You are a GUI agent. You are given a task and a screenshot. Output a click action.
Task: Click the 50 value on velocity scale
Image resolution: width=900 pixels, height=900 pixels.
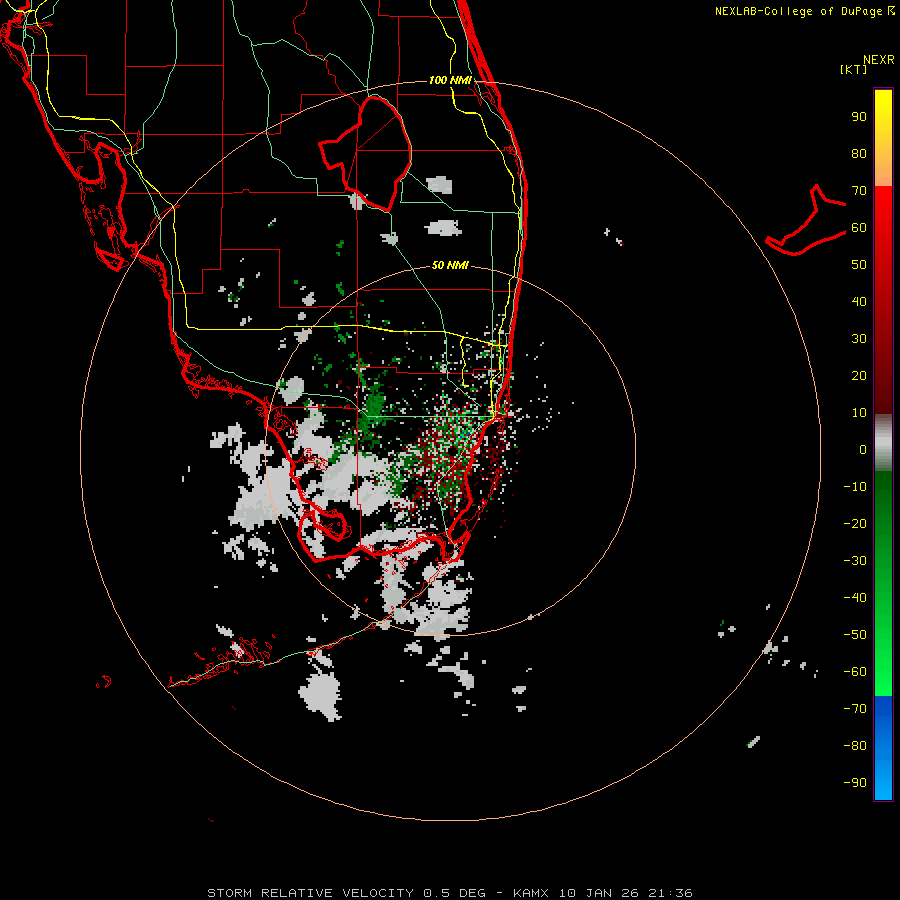coord(859,265)
